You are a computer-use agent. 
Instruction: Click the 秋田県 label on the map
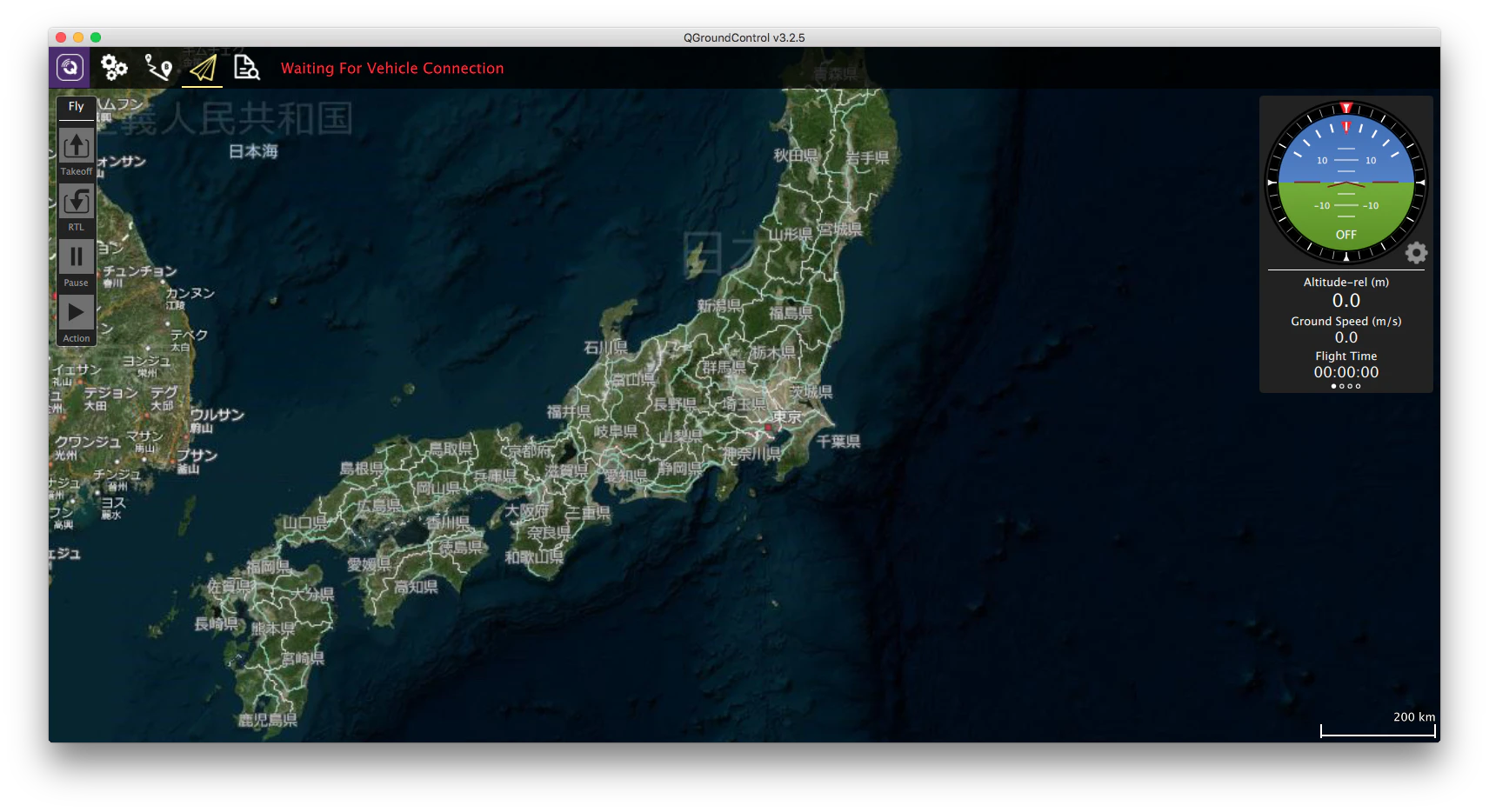click(797, 156)
